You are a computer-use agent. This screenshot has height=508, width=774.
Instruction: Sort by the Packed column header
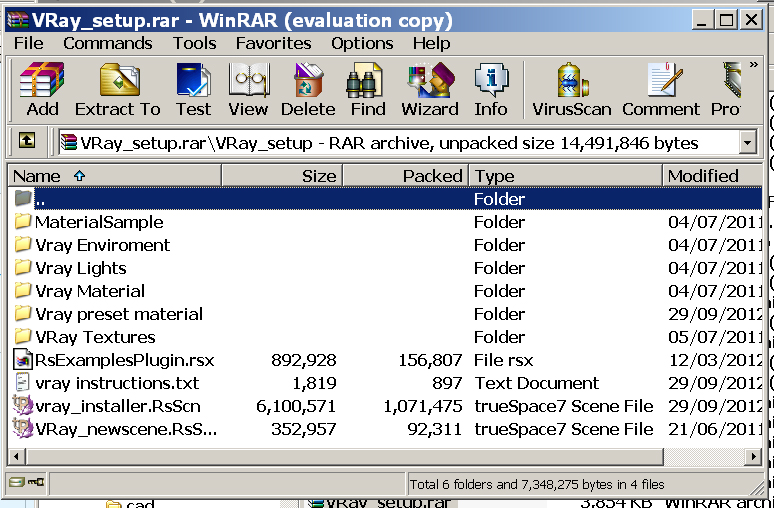(x=405, y=176)
